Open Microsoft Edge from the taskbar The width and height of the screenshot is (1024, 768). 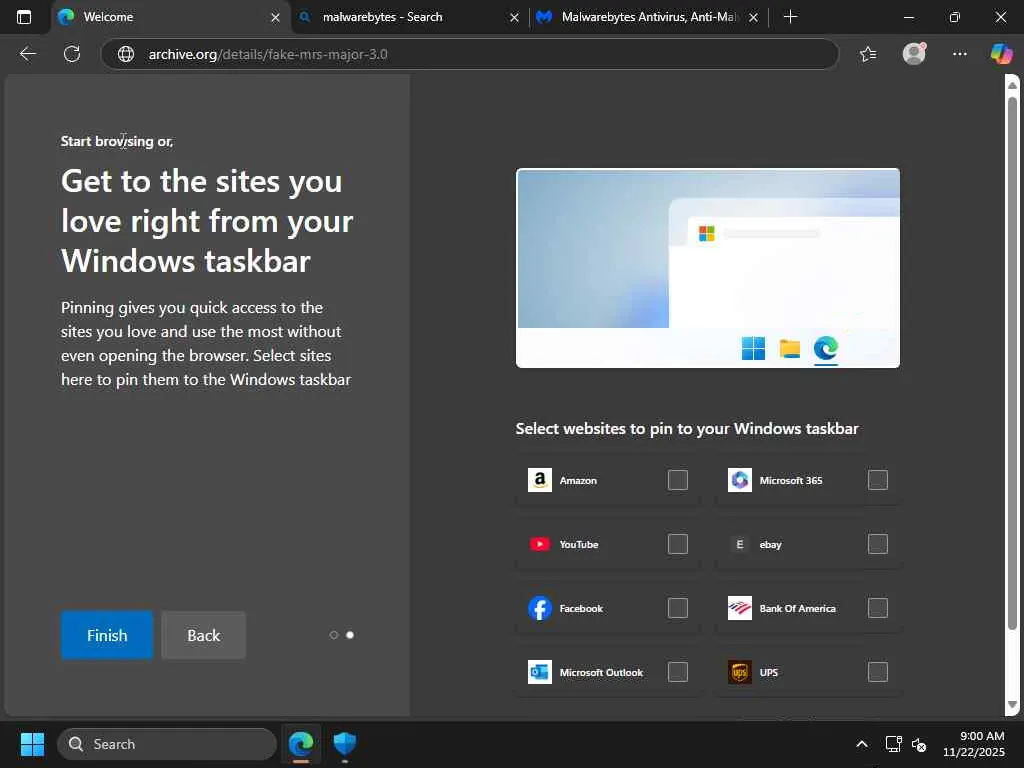(x=301, y=744)
